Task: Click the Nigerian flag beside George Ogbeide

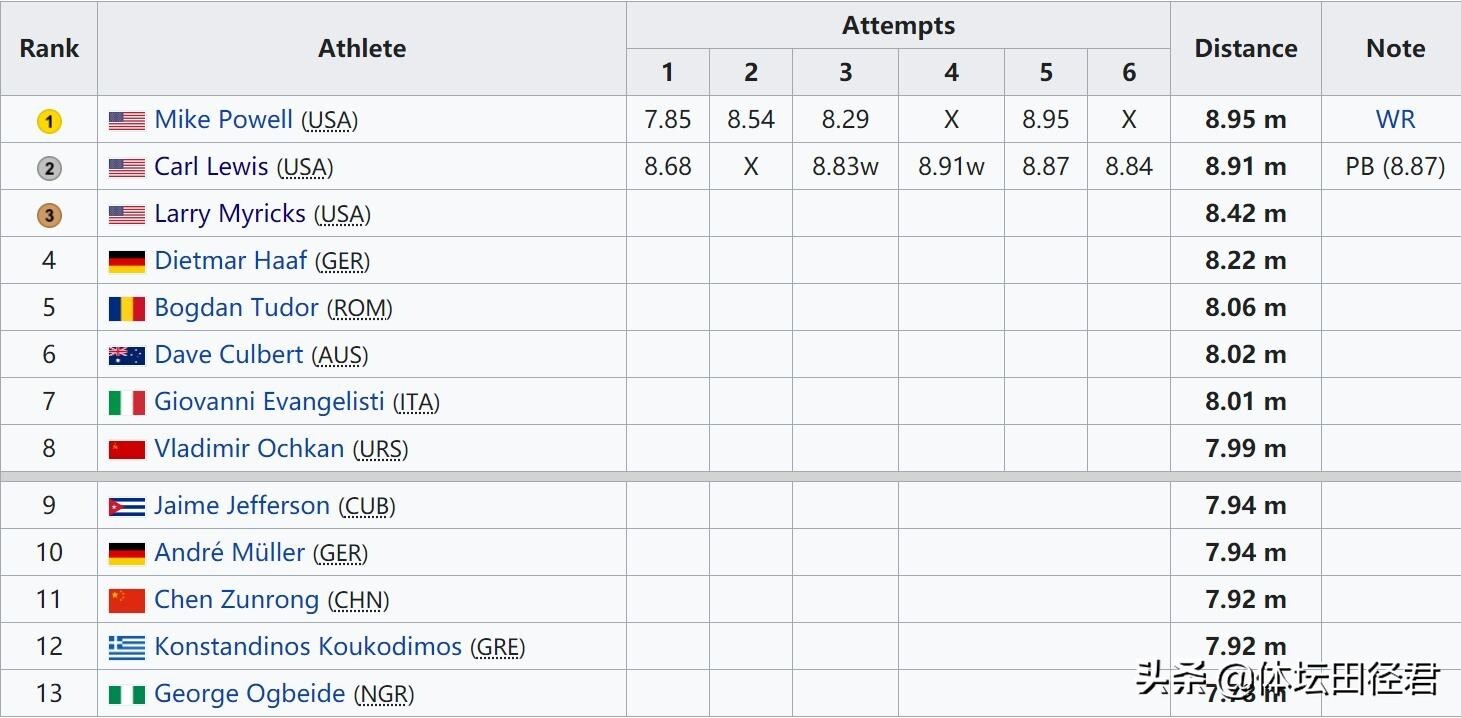Action: click(127, 694)
